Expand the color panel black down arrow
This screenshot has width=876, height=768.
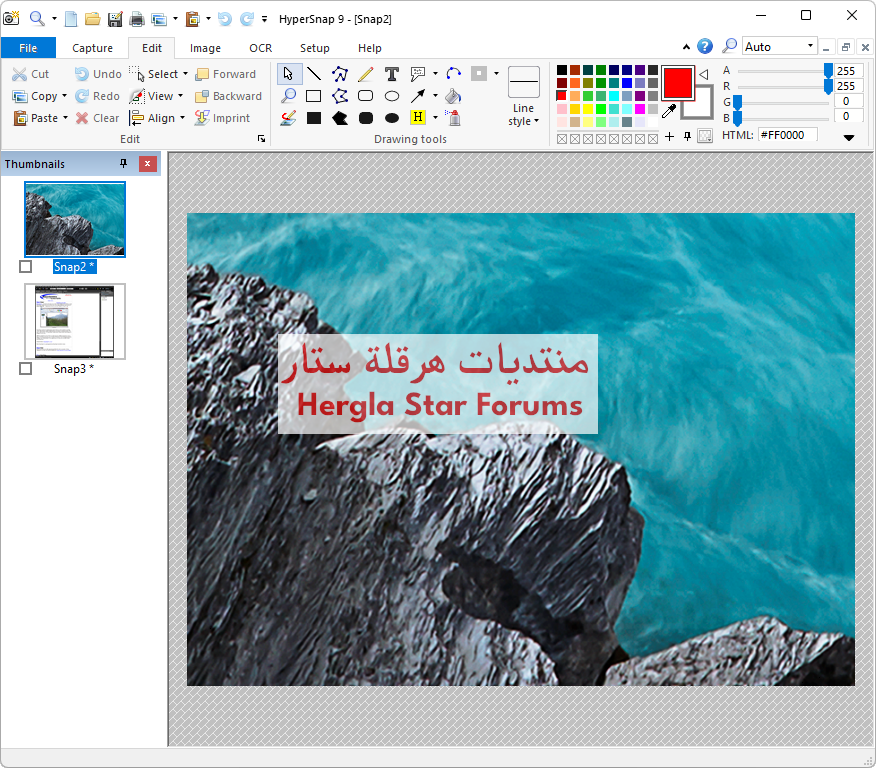click(x=849, y=137)
